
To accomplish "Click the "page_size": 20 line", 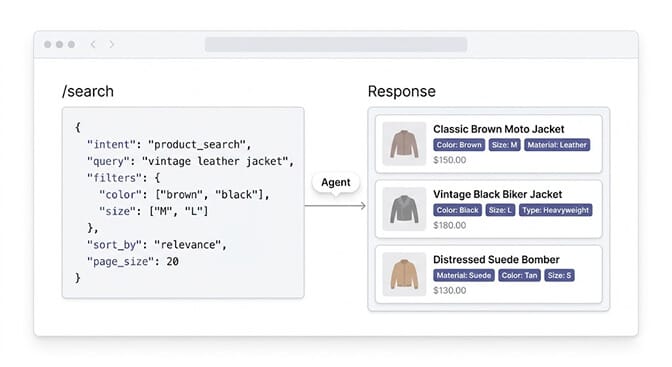I will pos(133,262).
